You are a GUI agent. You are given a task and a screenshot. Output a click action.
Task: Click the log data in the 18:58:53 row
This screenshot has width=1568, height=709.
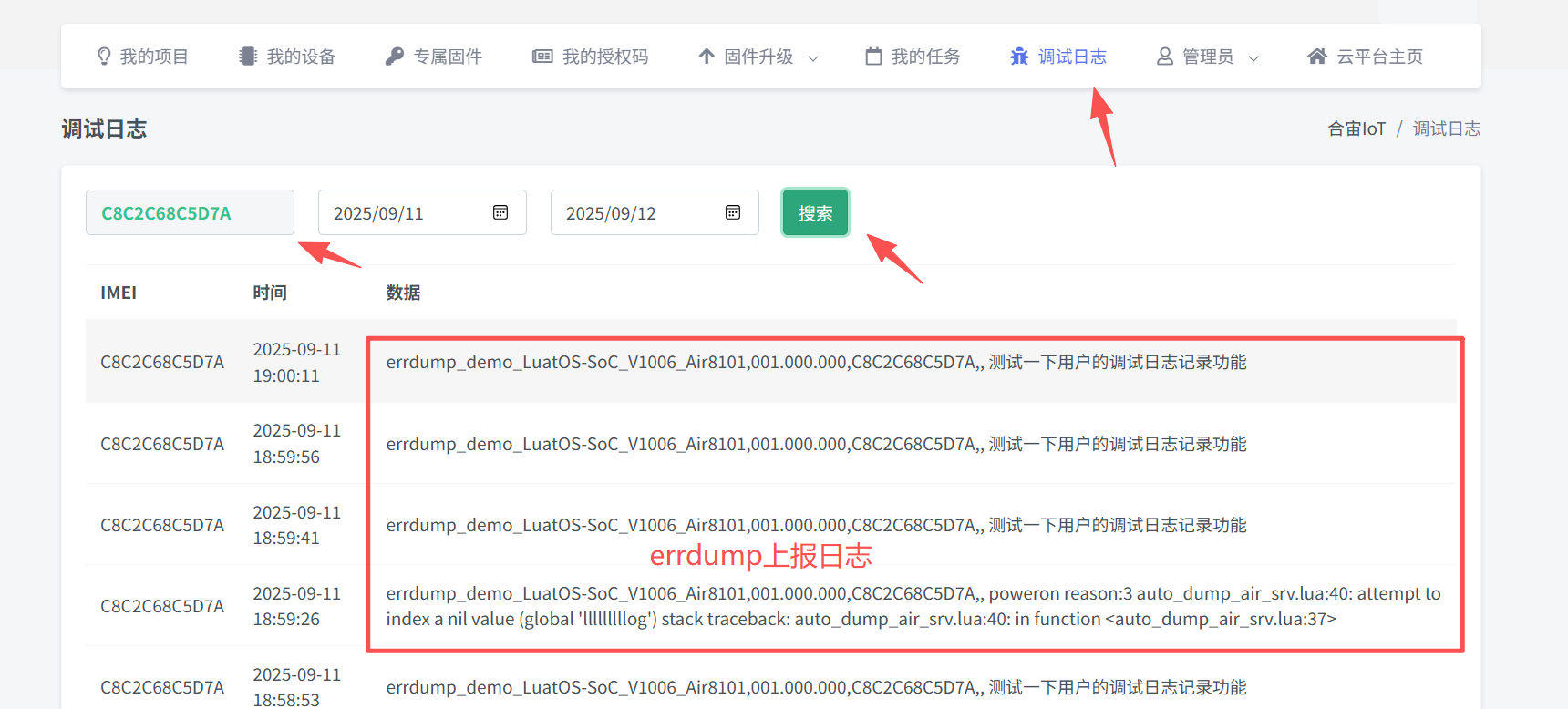(x=816, y=687)
